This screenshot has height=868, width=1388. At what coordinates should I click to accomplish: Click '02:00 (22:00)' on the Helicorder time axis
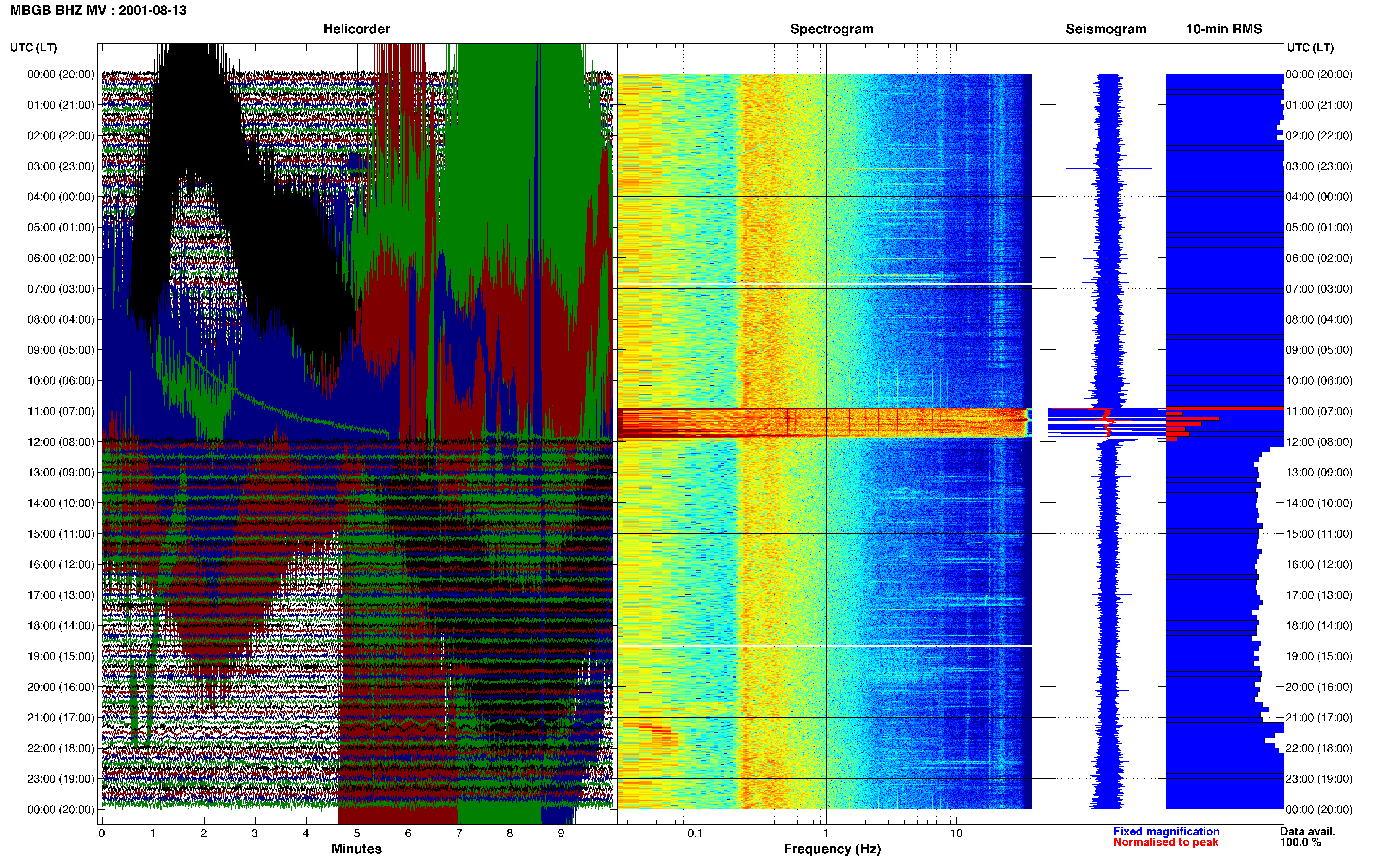pos(61,135)
